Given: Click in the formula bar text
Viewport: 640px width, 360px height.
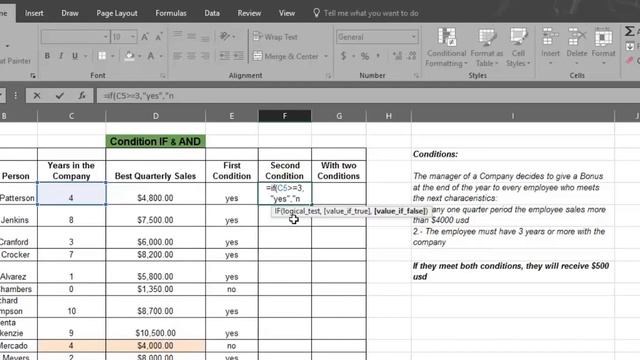Looking at the screenshot, I should click(x=139, y=96).
